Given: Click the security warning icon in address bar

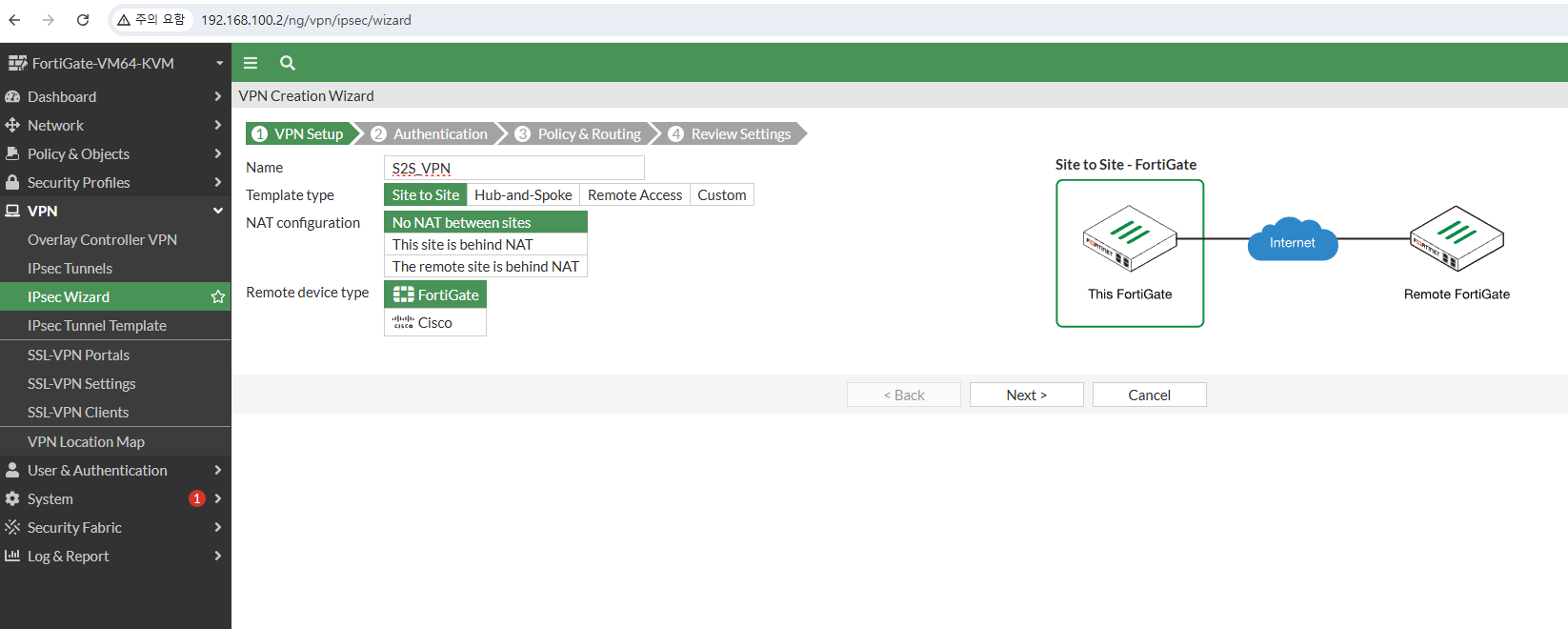Looking at the screenshot, I should click(x=124, y=20).
